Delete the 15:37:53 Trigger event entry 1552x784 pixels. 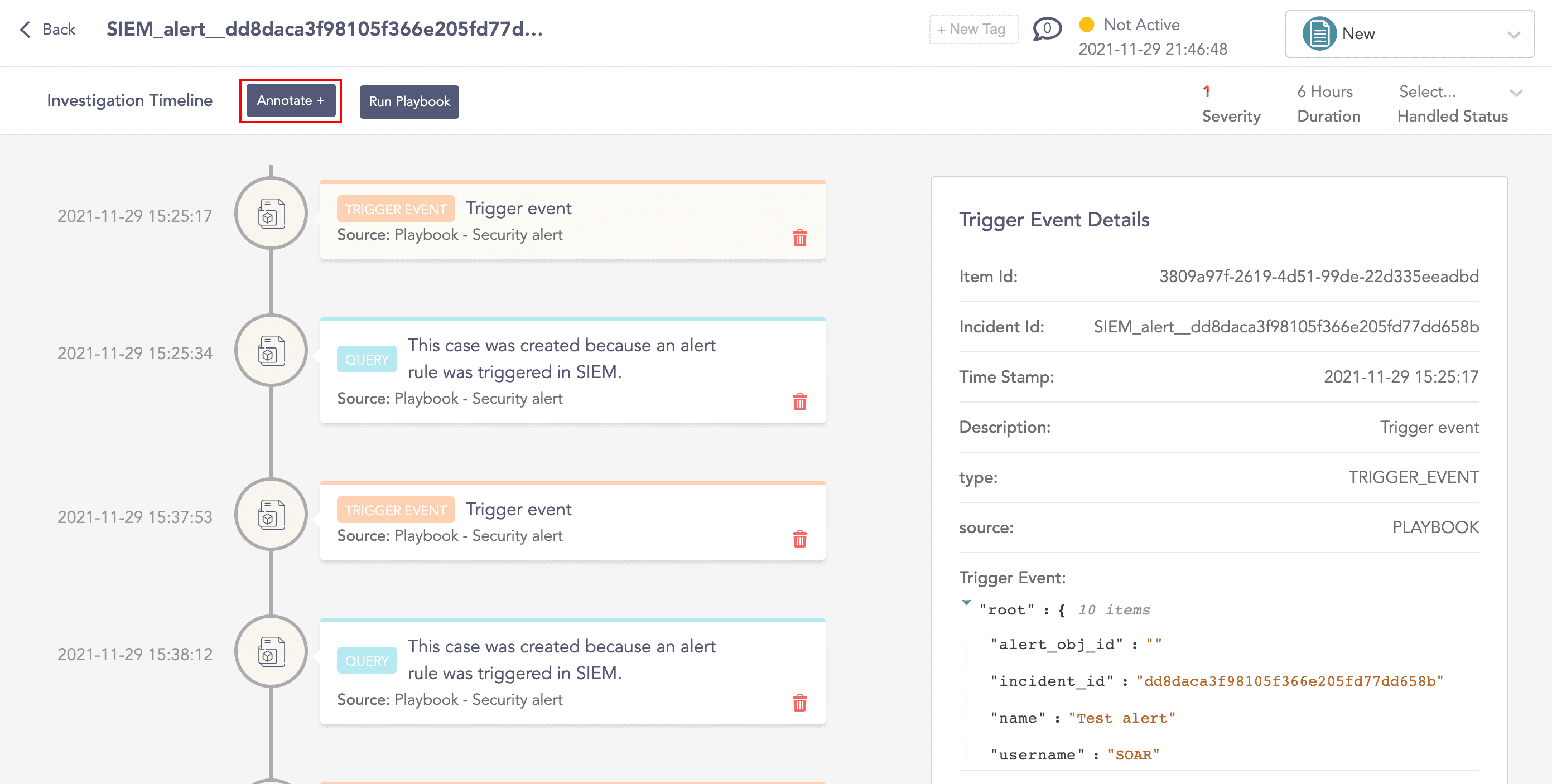(x=799, y=539)
